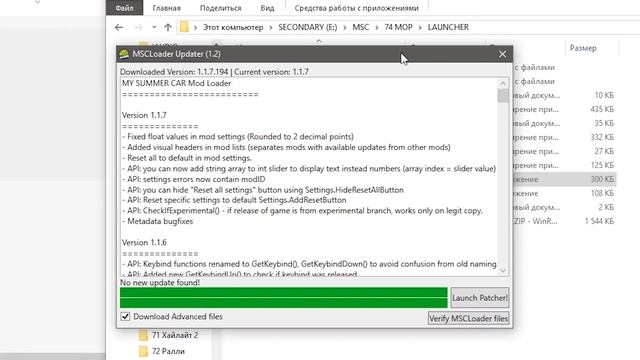Click Explorer back navigation arrow
The height and width of the screenshot is (360, 640).
119,27
